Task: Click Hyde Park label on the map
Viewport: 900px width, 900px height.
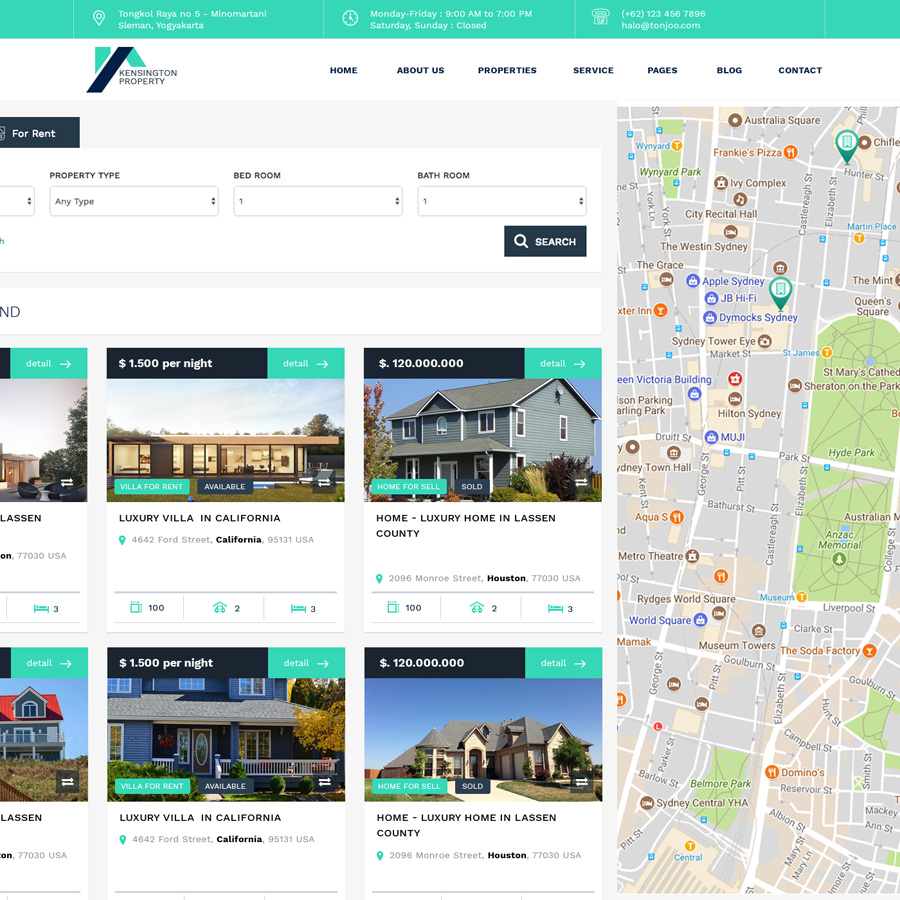Action: click(851, 452)
